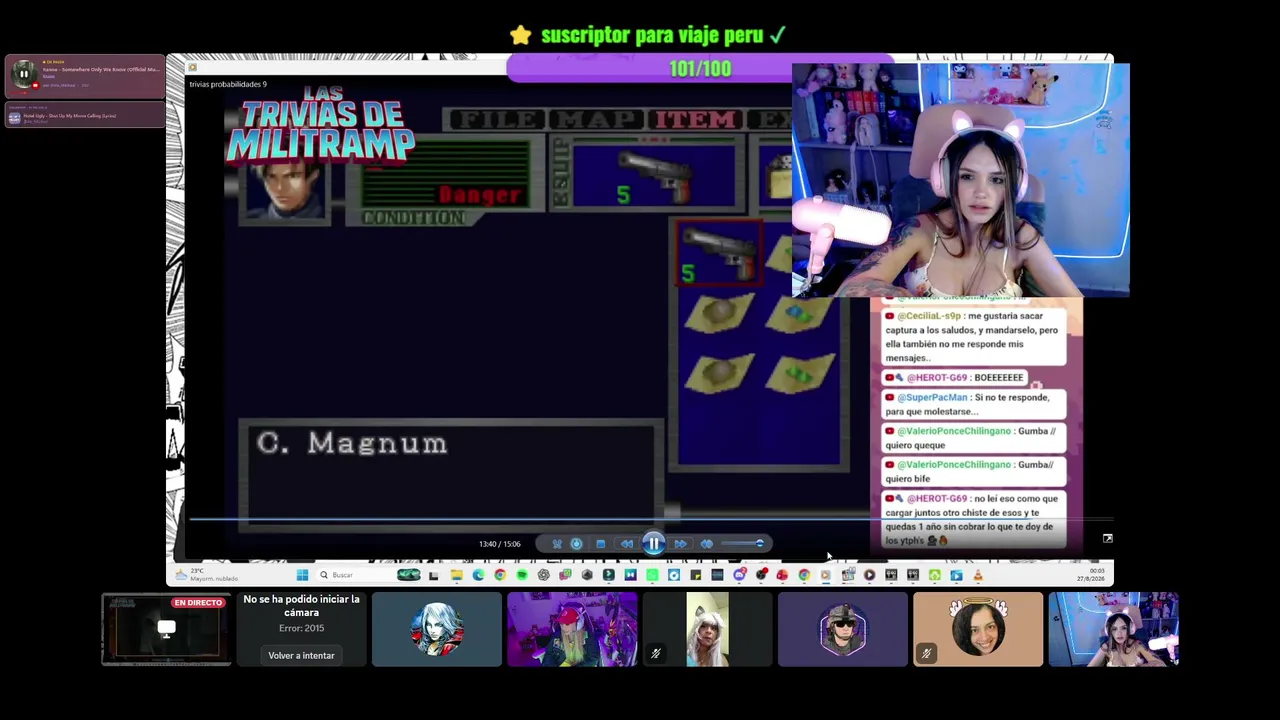Stop playback with the square button
The height and width of the screenshot is (720, 1280).
click(x=600, y=544)
